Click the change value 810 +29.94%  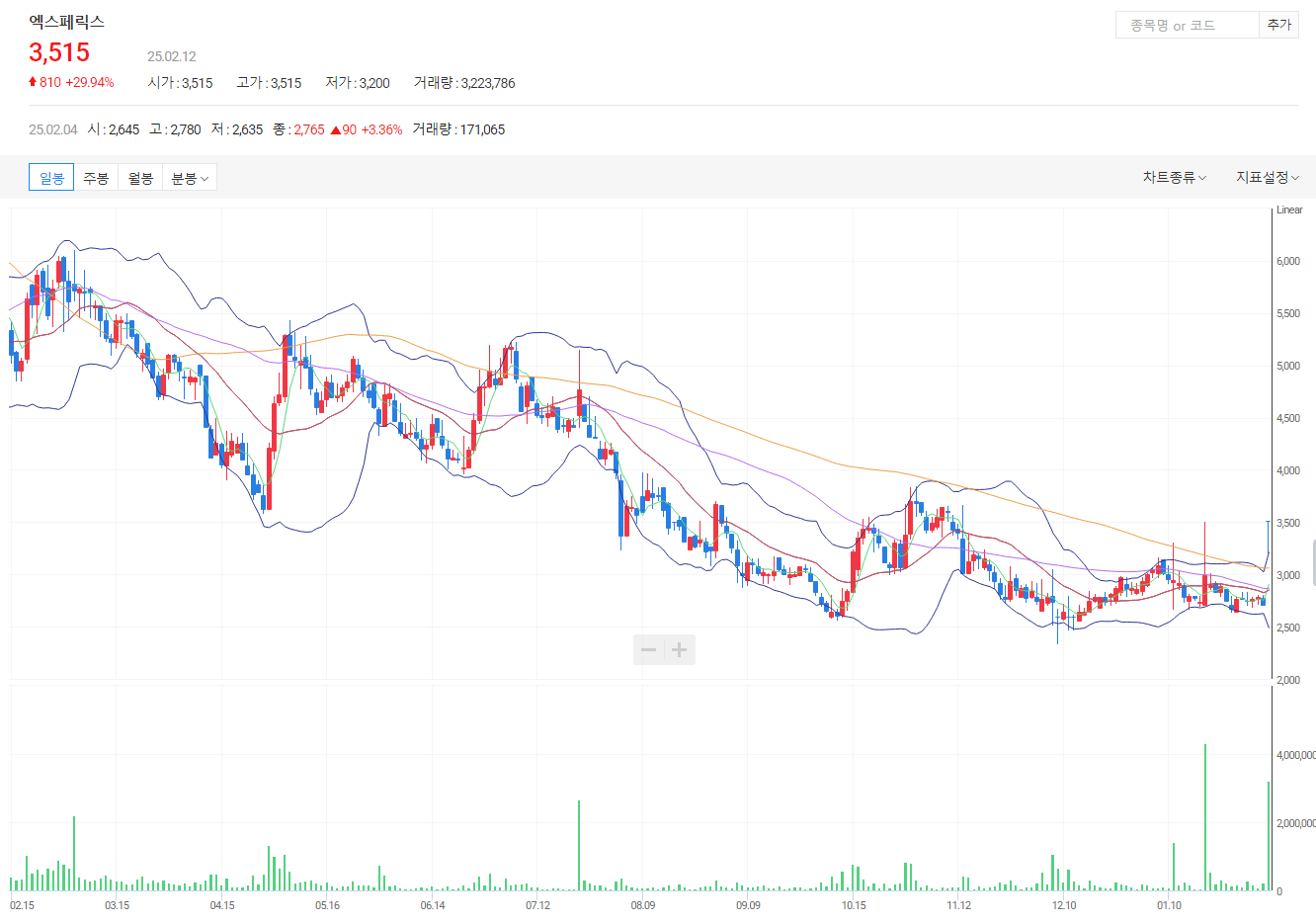[x=71, y=82]
